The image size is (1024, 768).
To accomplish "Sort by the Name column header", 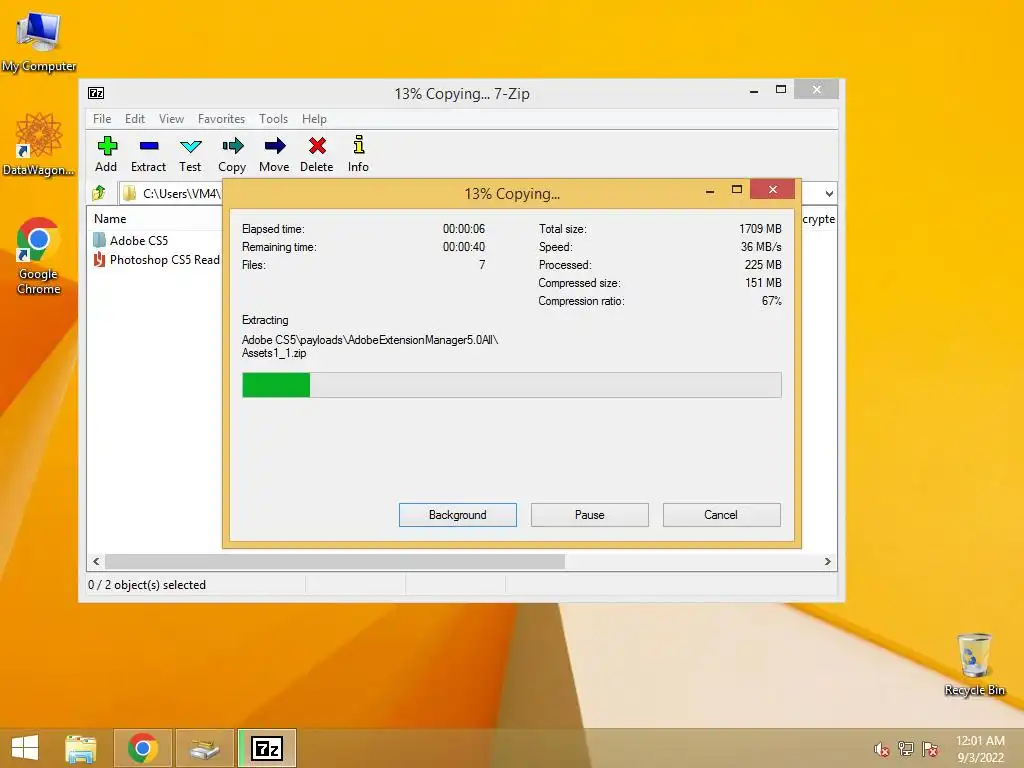I will pos(110,219).
